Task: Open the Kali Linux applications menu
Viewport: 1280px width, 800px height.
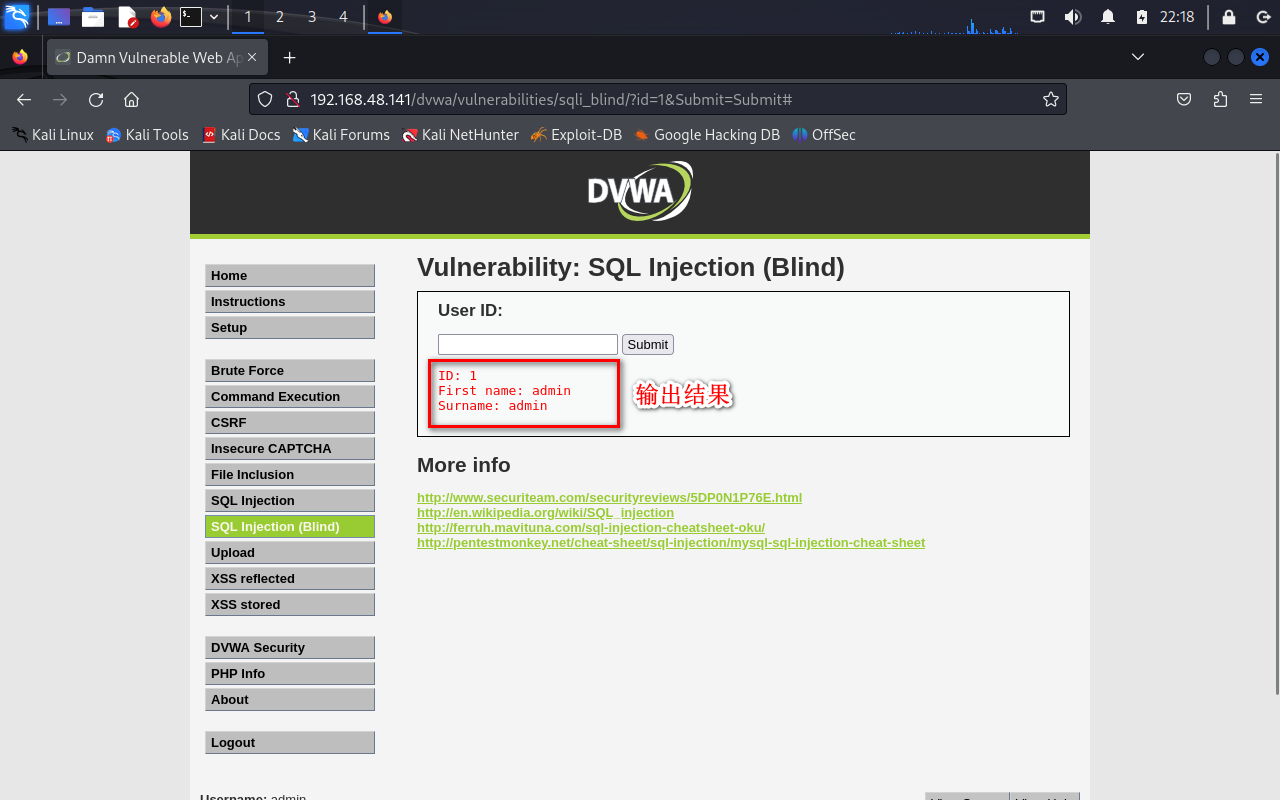Action: point(17,17)
